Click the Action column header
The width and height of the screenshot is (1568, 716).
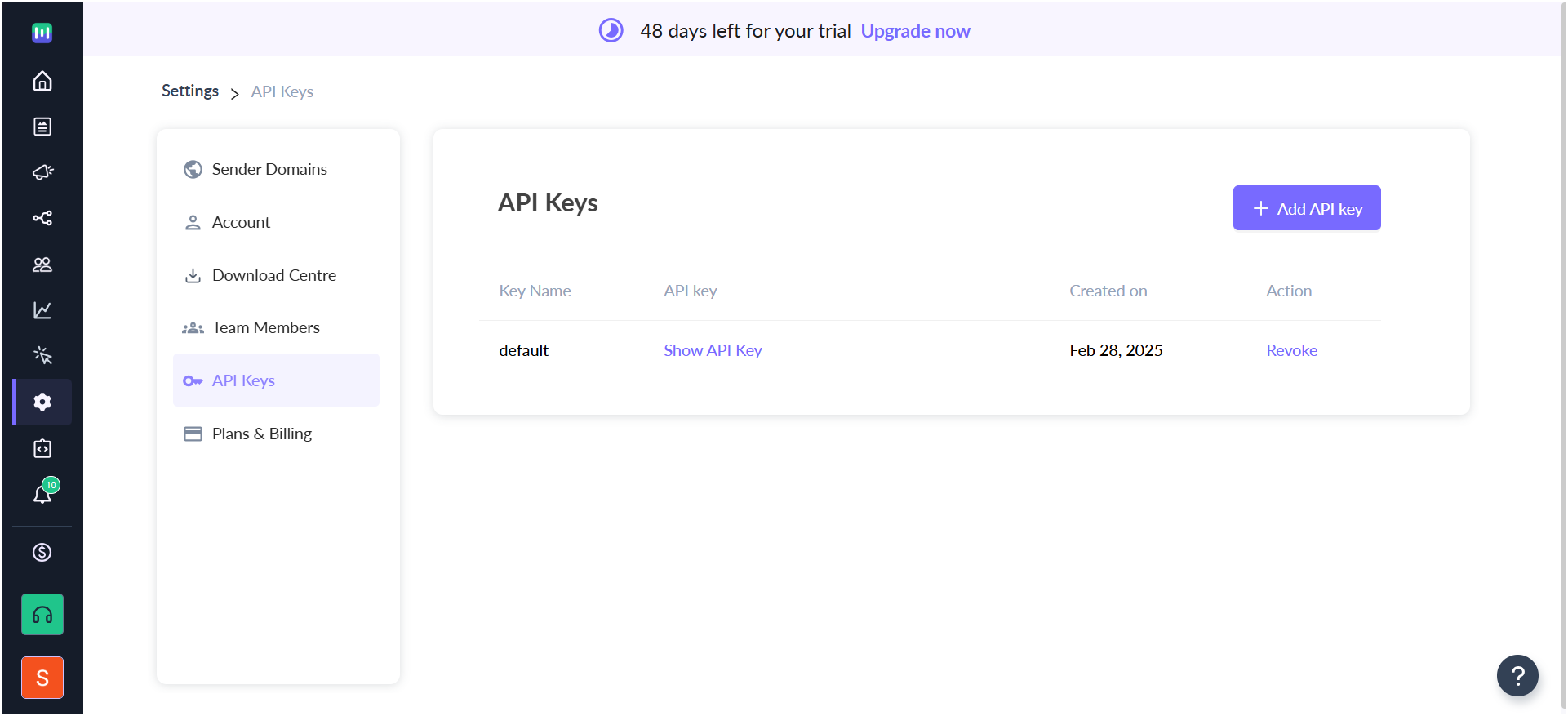(x=1289, y=291)
